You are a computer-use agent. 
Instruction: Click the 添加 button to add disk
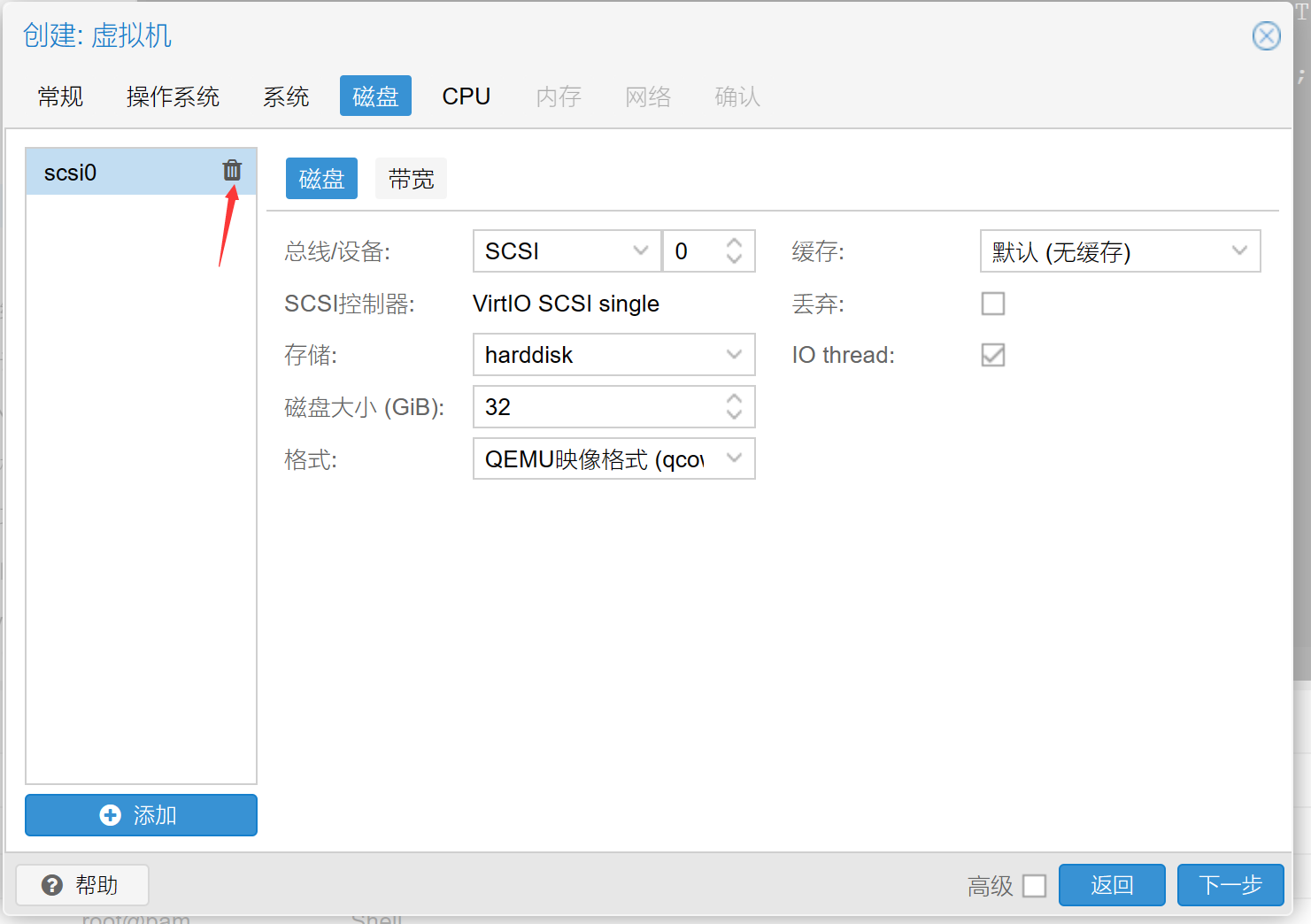(141, 814)
